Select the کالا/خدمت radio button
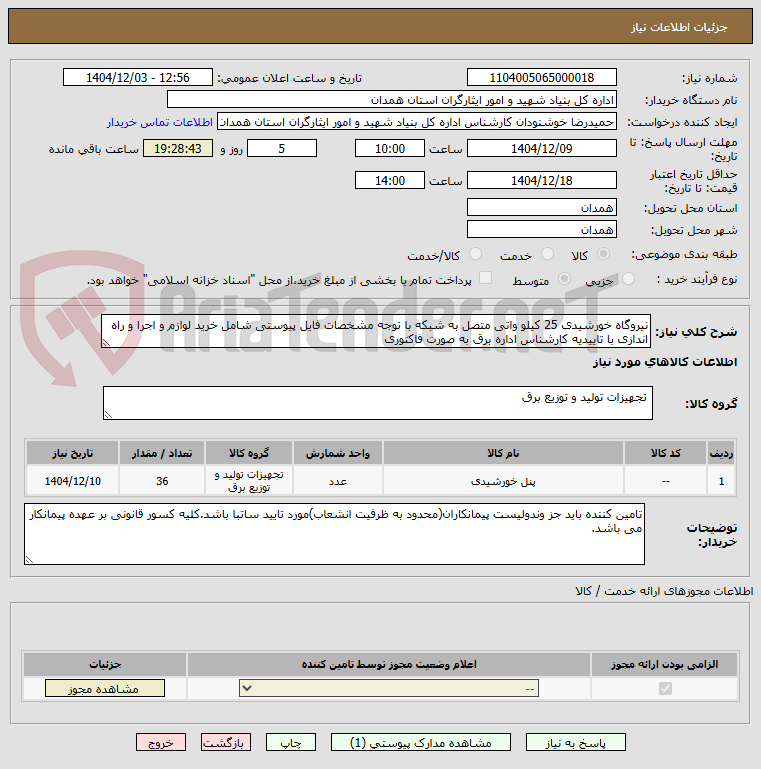The height and width of the screenshot is (769, 761). coord(475,254)
